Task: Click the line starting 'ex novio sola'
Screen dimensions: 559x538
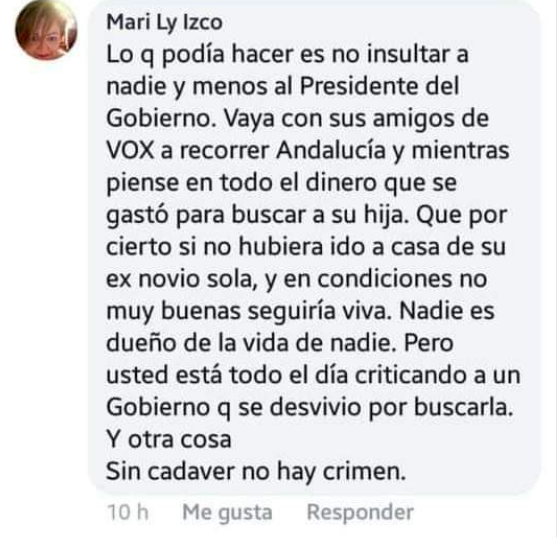Action: [297, 279]
